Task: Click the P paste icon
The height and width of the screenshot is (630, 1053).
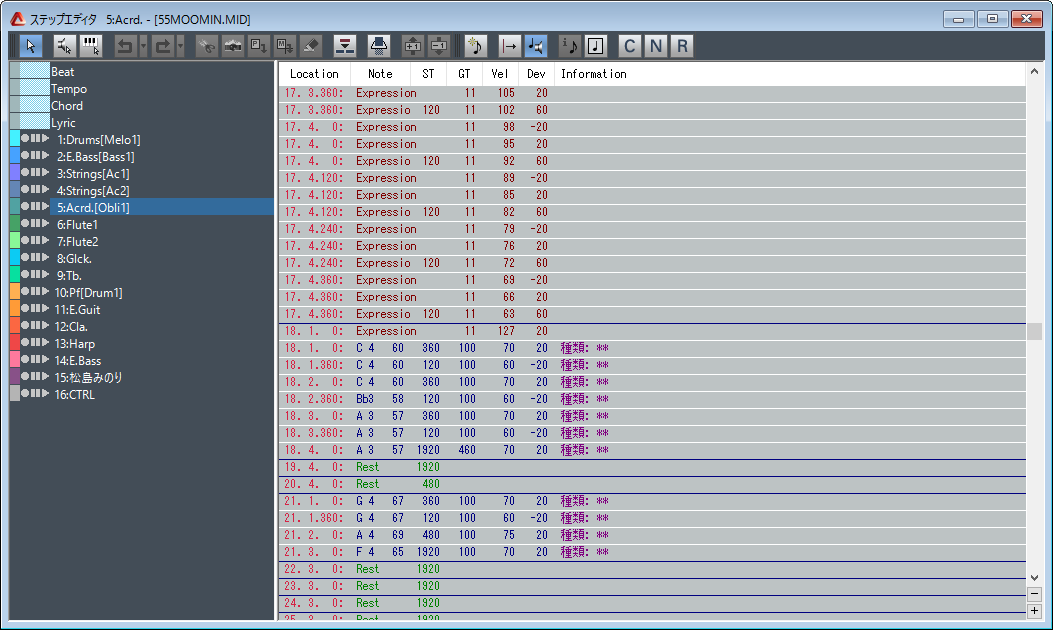Action: coord(259,46)
